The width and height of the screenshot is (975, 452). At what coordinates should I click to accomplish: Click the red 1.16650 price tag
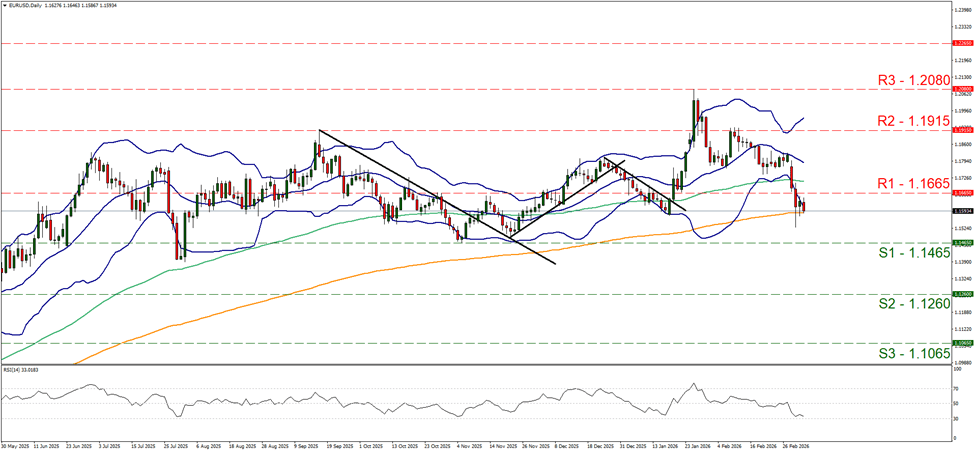(x=961, y=193)
